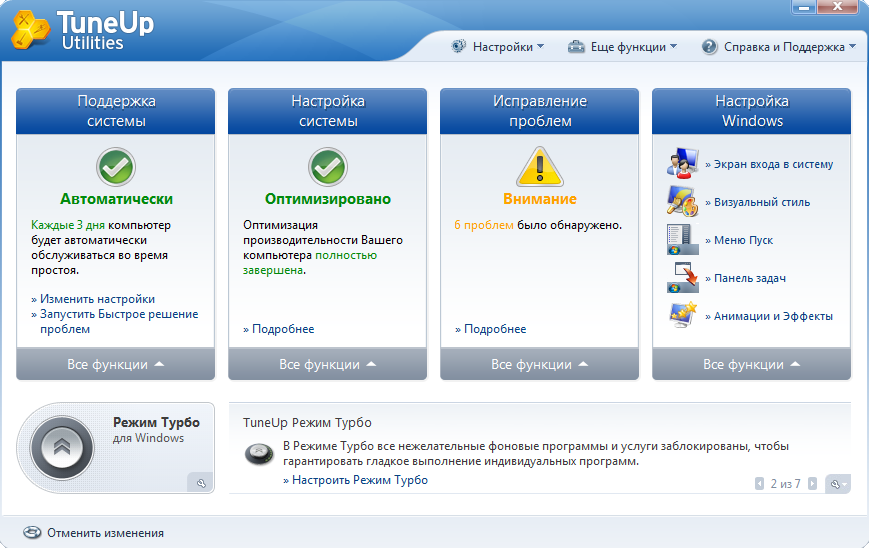This screenshot has height=548, width=869.
Task: Click green checkmark above Автоматически
Action: [116, 167]
